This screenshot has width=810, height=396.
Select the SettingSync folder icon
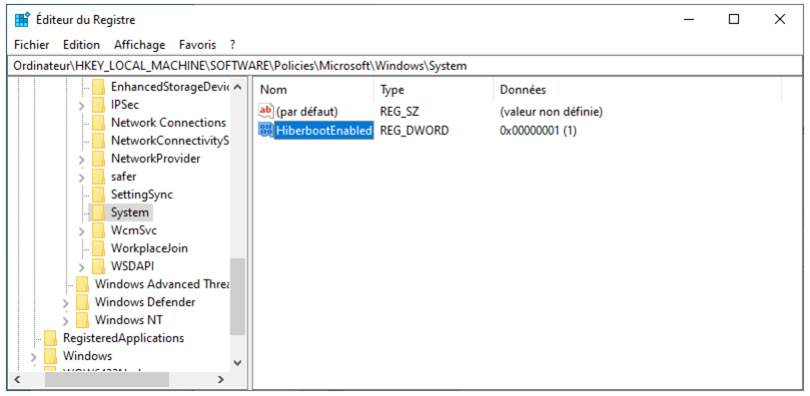tap(99, 195)
